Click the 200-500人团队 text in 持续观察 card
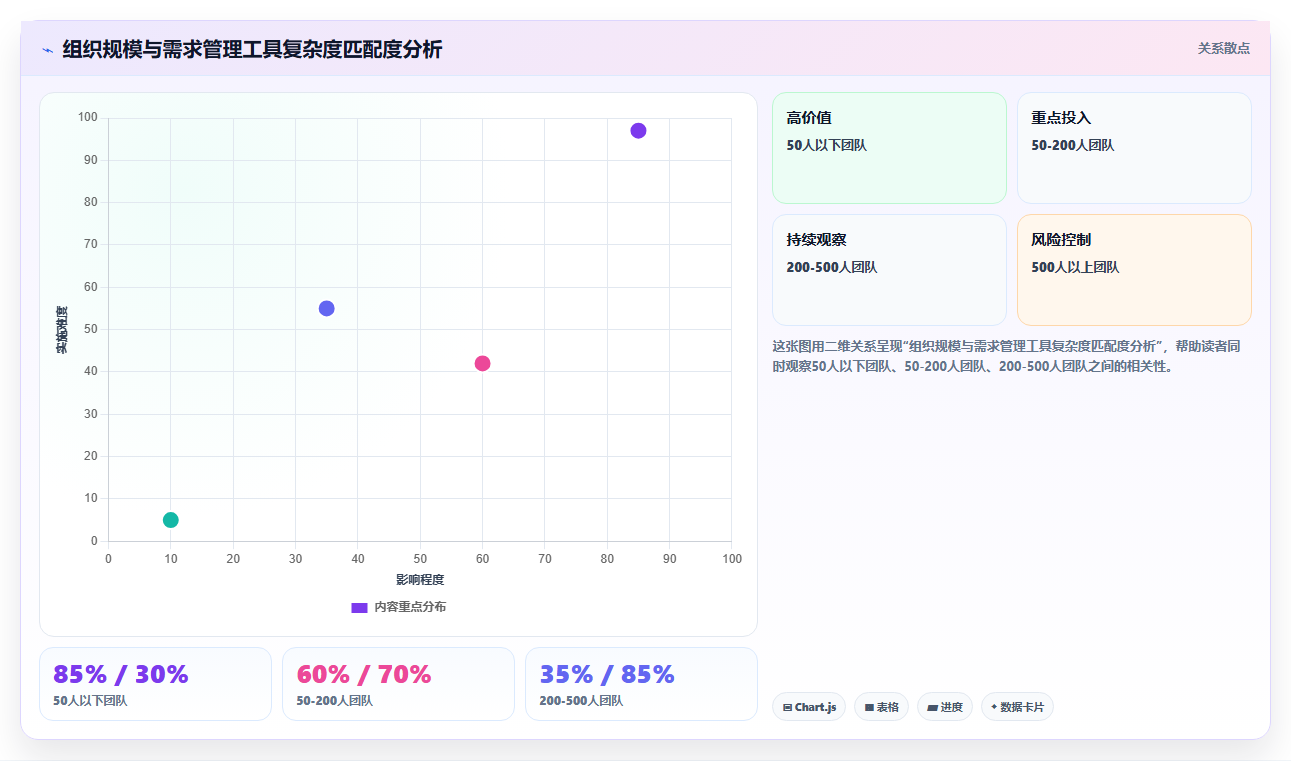Viewport: 1291px width, 761px height. click(832, 267)
